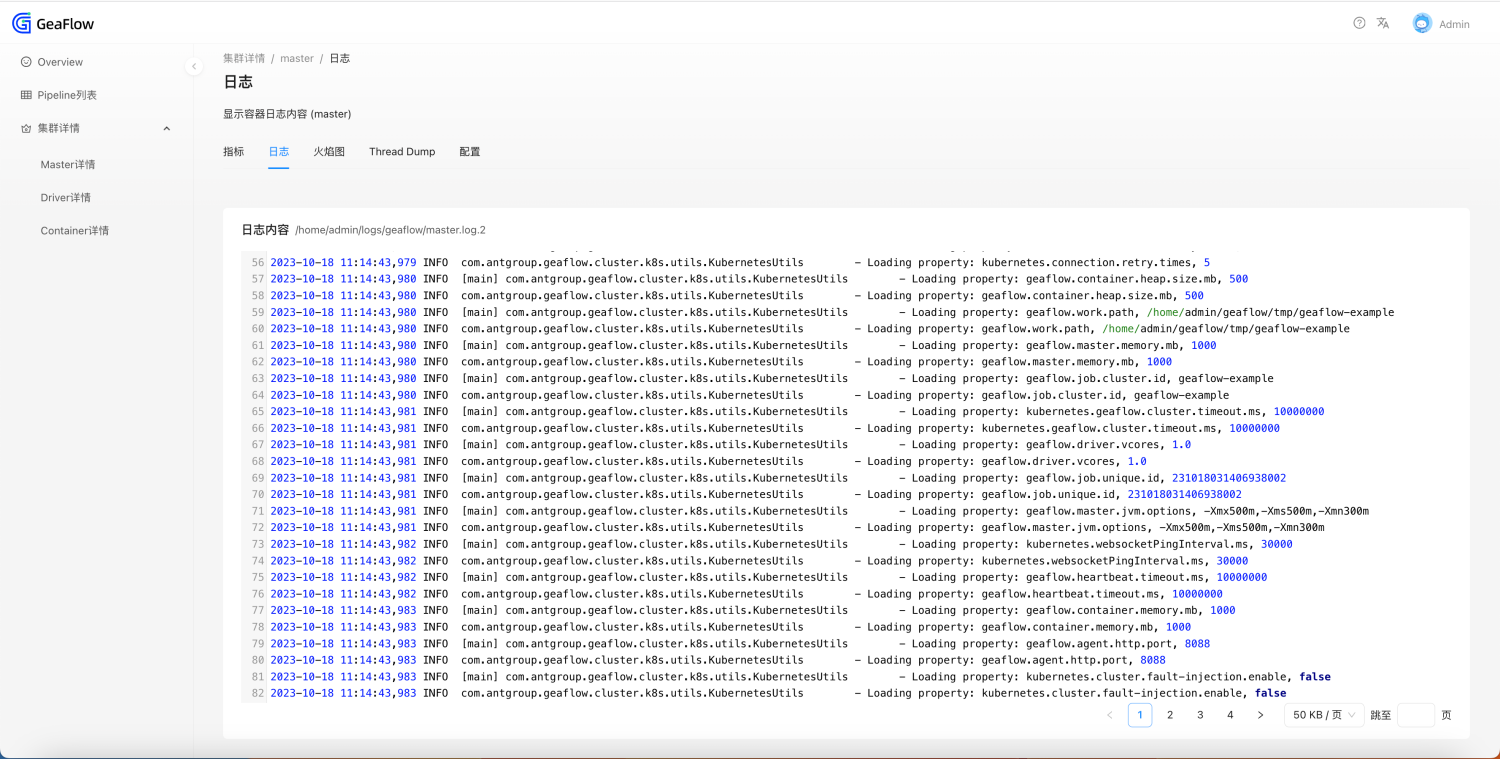Screen dimensions: 1500x759
Task: Collapse the sidebar with the arrow control
Action: pos(194,66)
